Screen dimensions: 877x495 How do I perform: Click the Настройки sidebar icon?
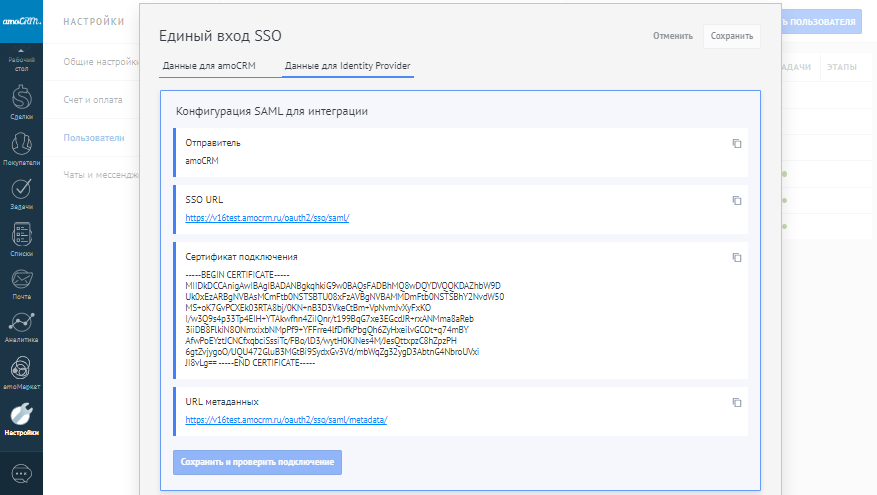(x=21, y=418)
